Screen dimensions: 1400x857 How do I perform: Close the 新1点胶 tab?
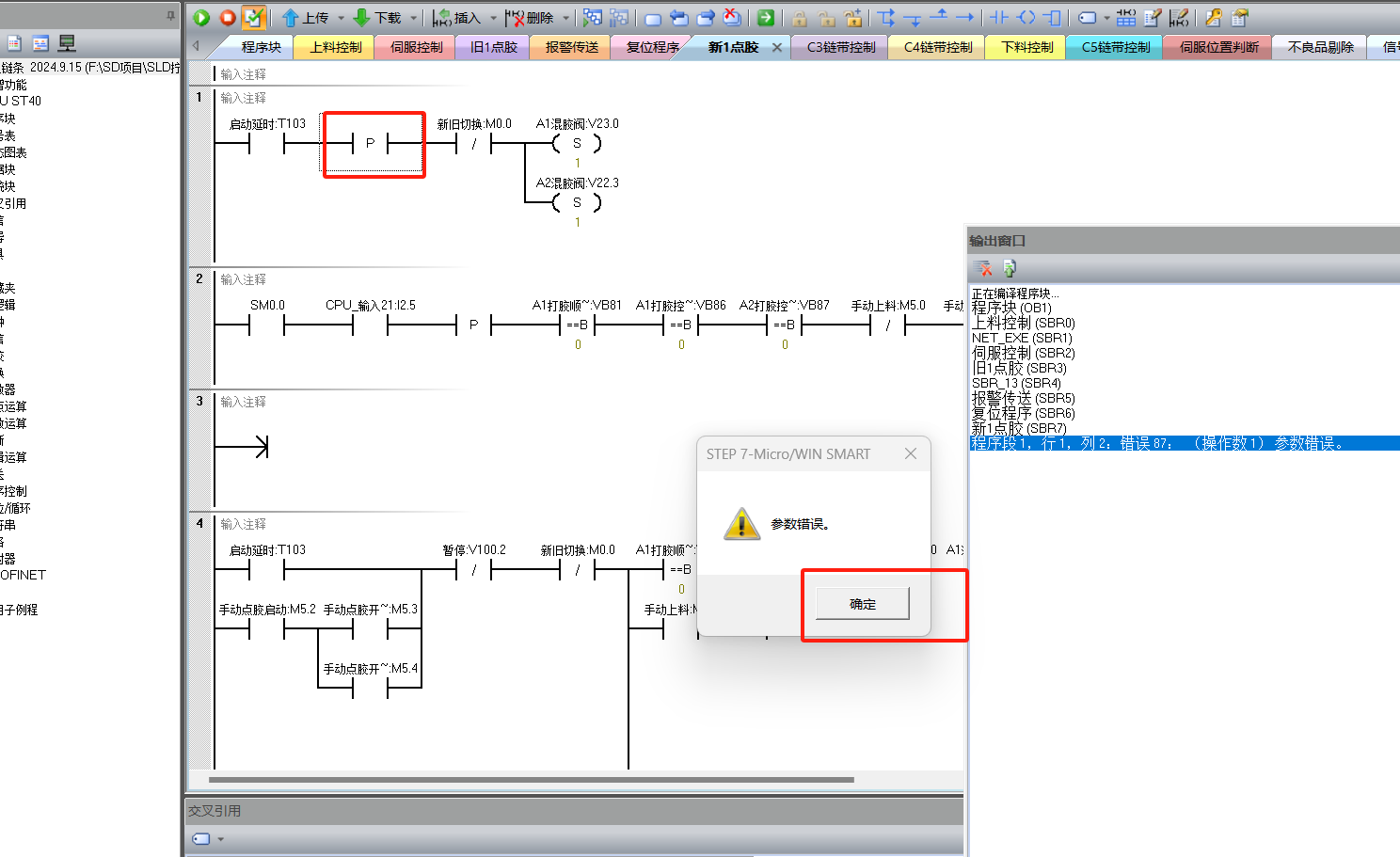click(777, 48)
